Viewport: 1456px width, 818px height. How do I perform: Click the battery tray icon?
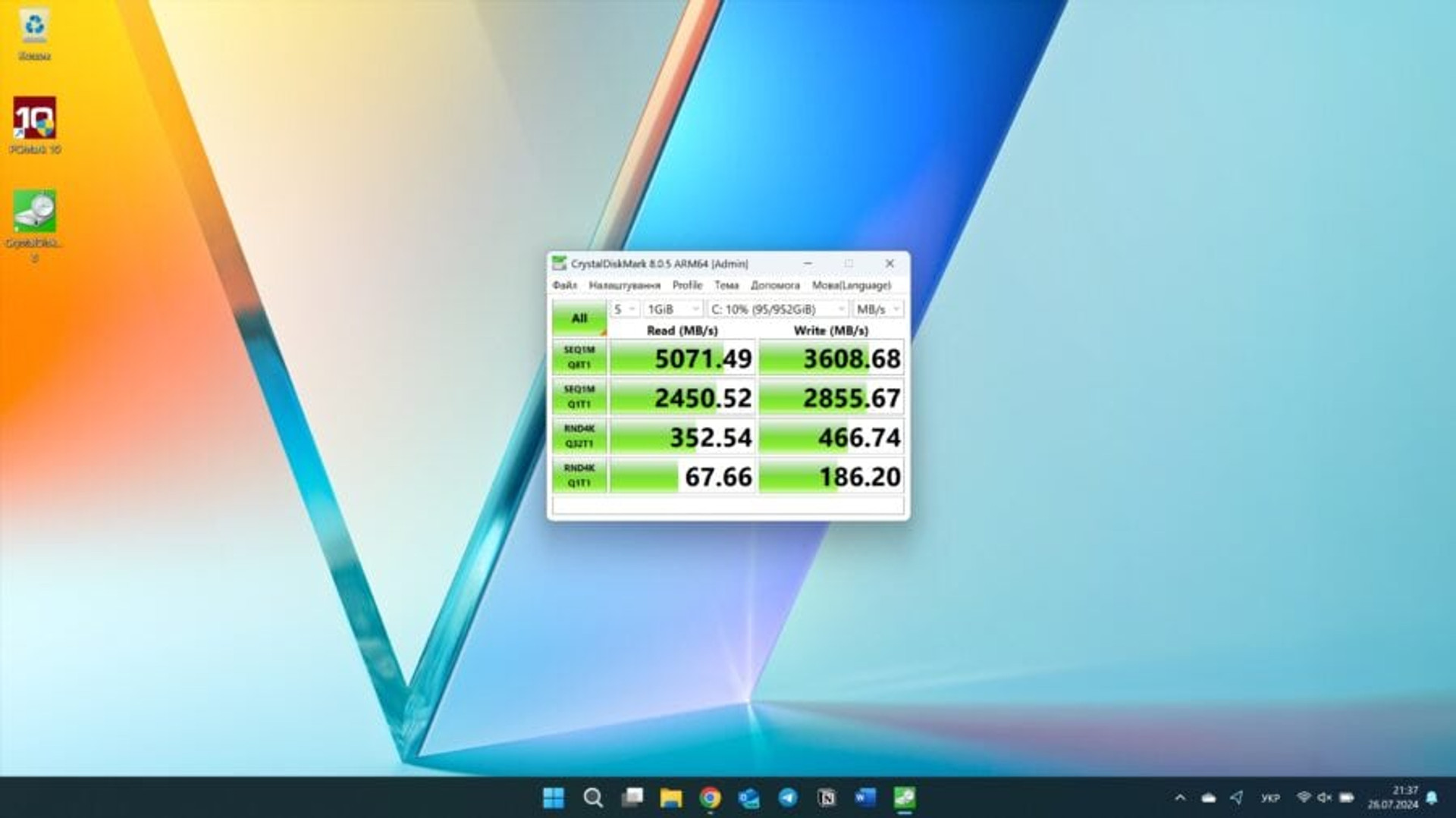(x=1347, y=798)
